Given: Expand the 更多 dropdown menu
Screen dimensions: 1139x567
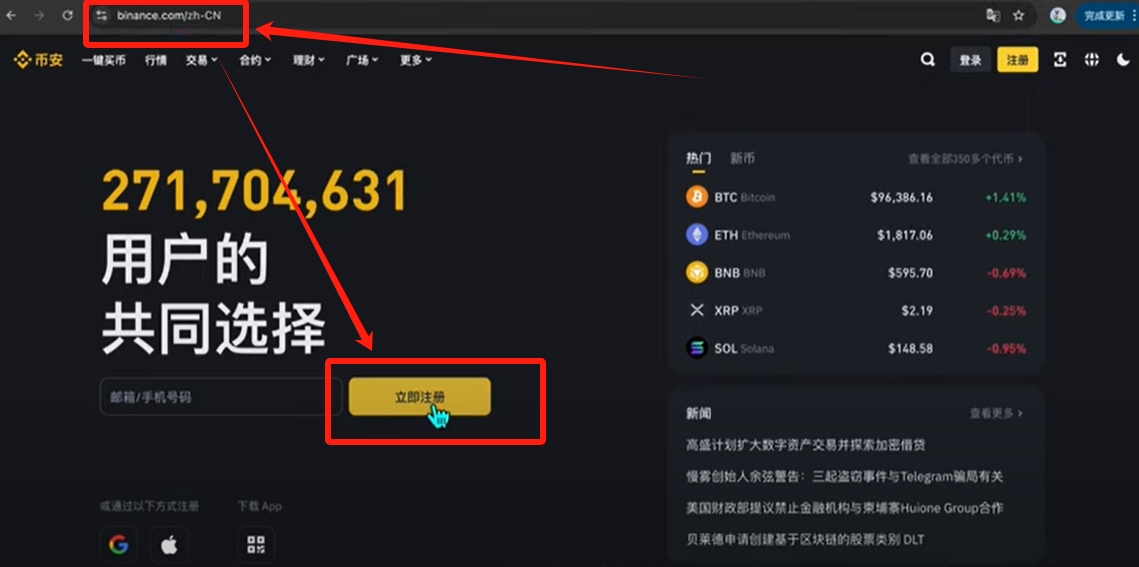Looking at the screenshot, I should pyautogui.click(x=416, y=60).
